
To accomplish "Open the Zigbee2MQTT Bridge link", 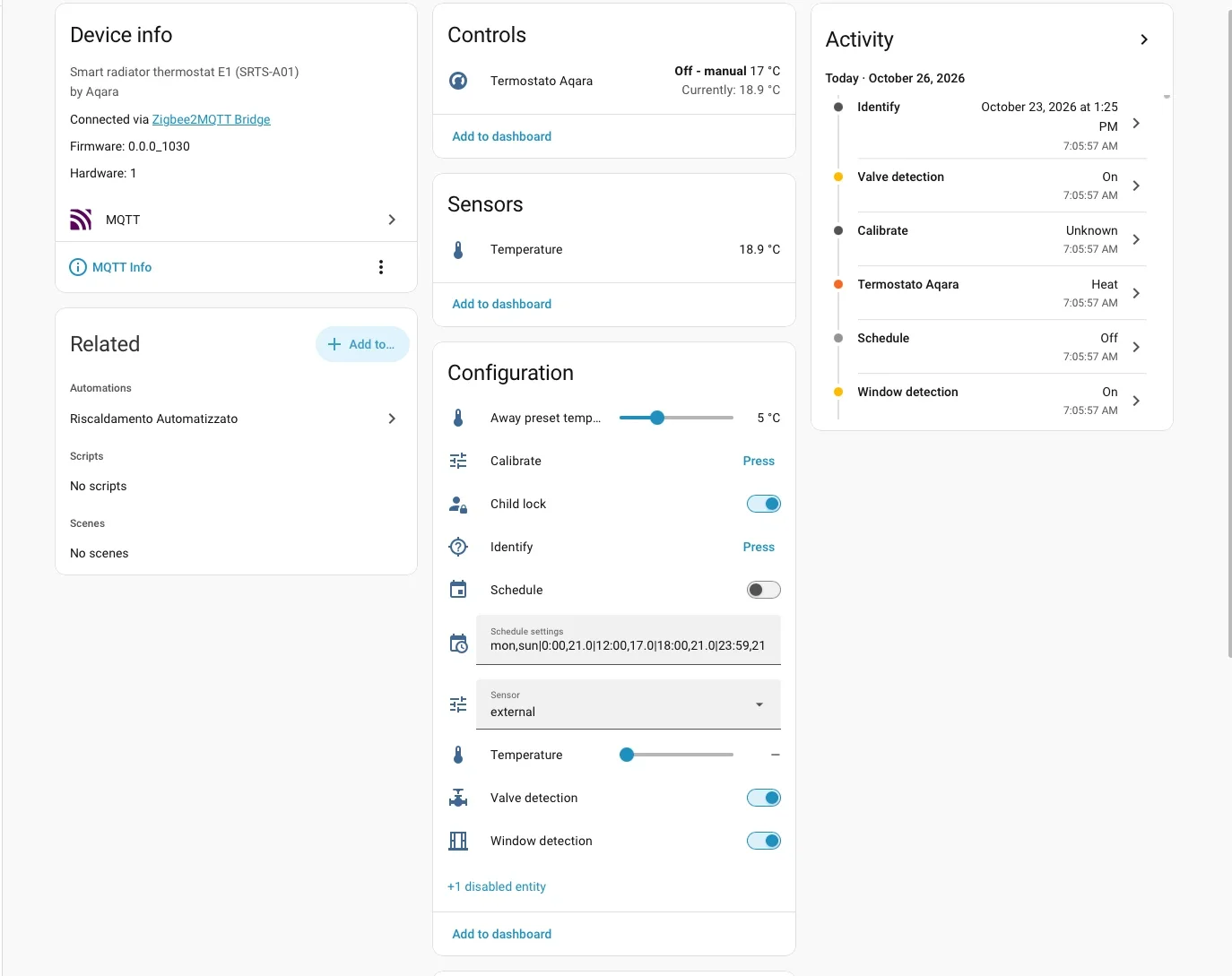I will click(211, 119).
